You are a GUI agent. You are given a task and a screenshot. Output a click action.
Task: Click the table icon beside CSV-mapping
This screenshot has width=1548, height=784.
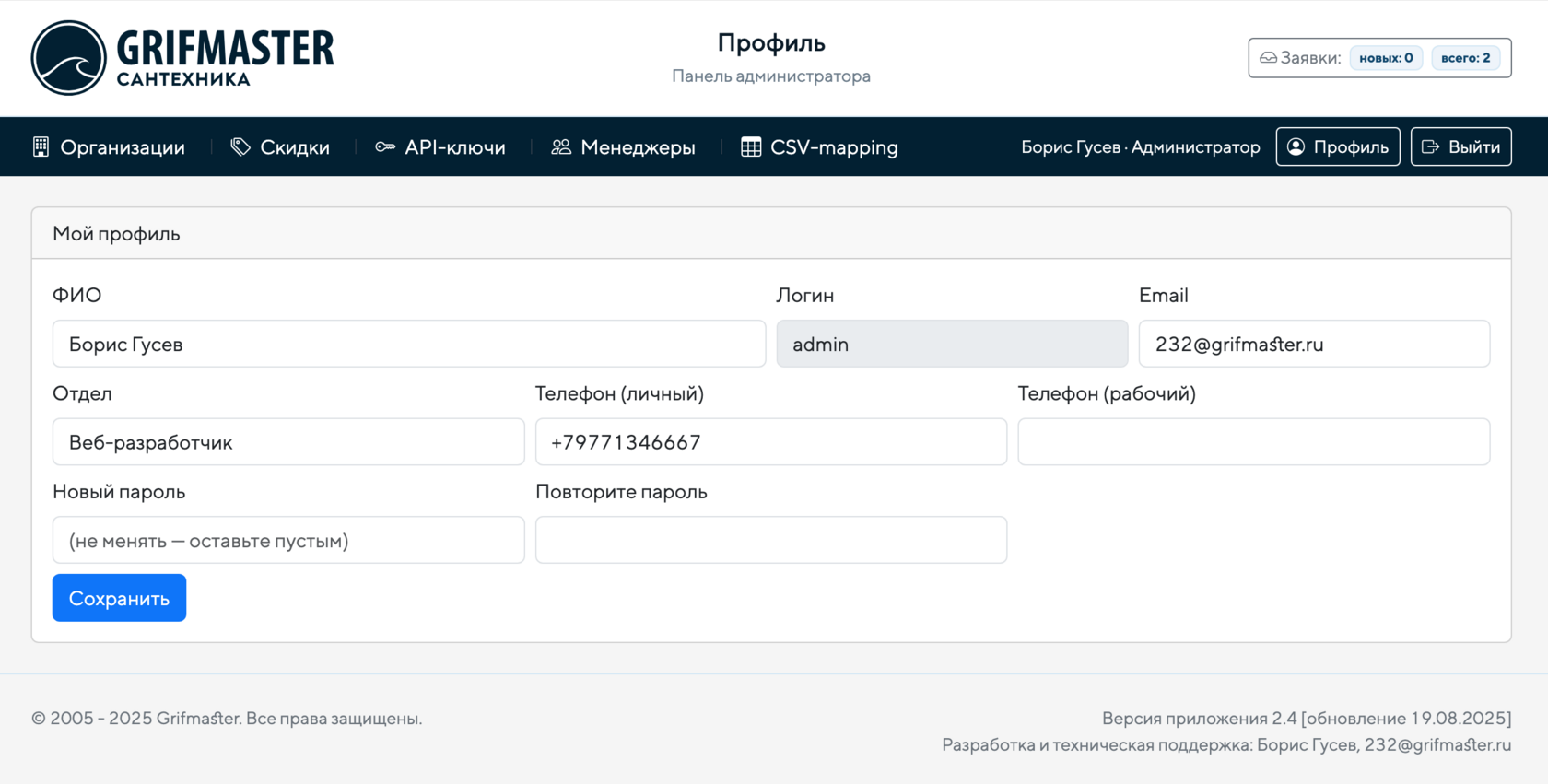point(751,147)
